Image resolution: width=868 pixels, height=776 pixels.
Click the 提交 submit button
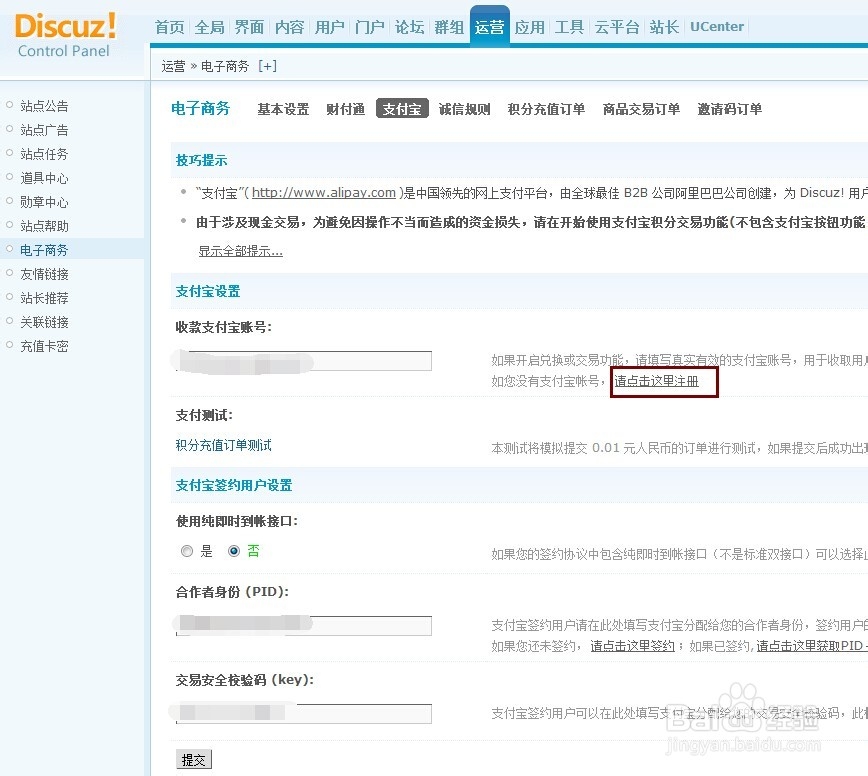(x=193, y=759)
